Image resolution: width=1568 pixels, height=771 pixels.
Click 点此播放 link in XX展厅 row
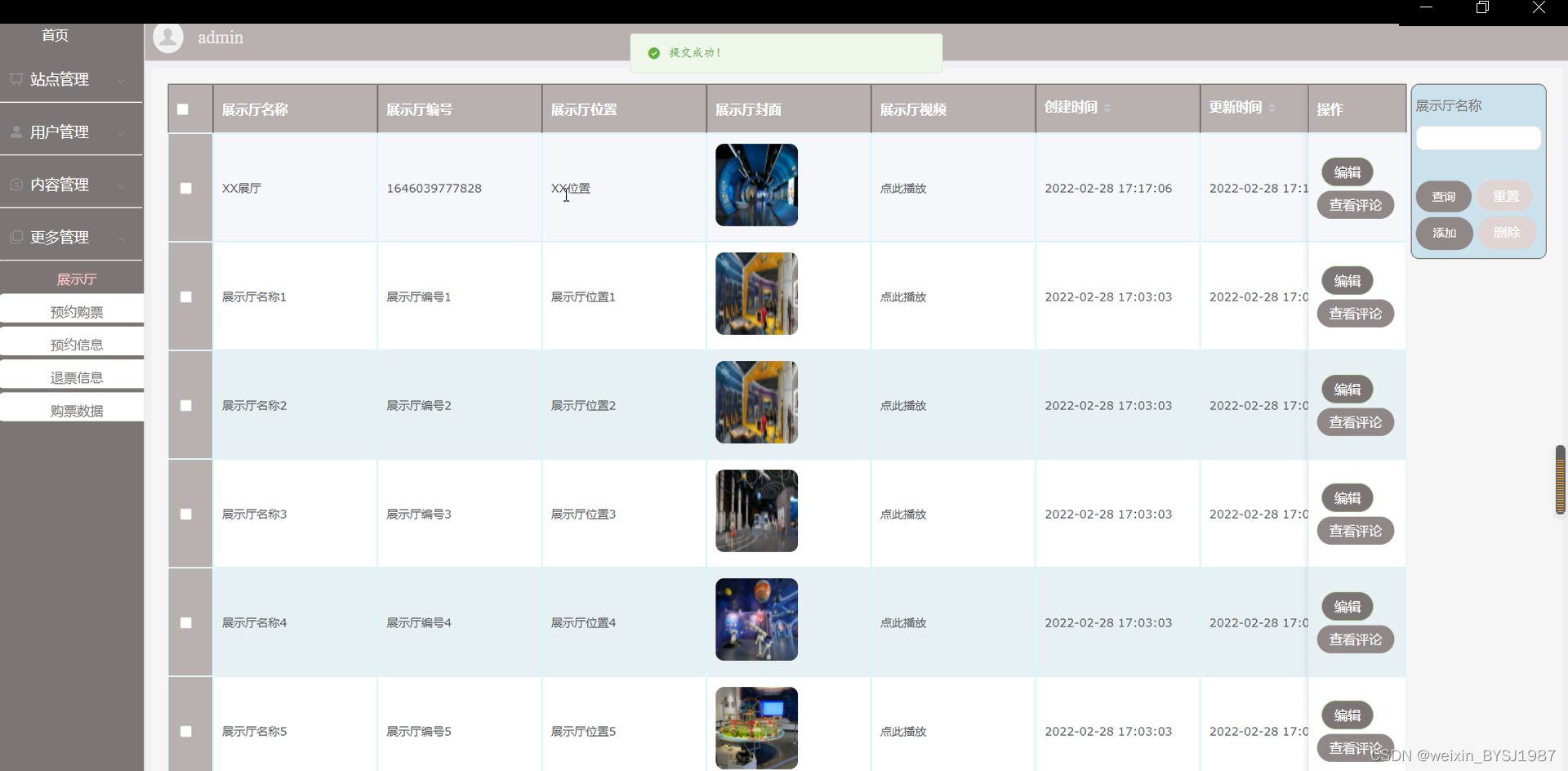click(903, 189)
